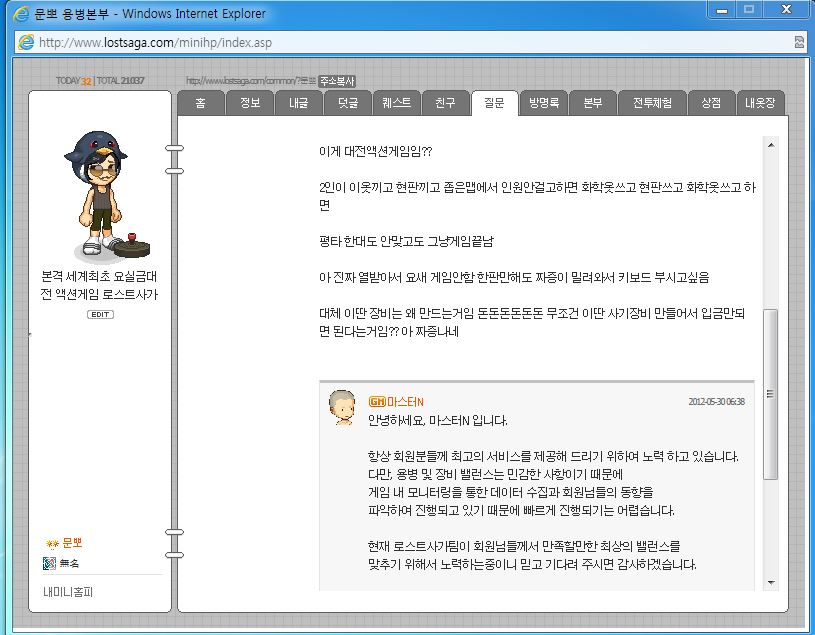Click the scrollbar down arrow
Screen dimensions: 815x635
771,583
